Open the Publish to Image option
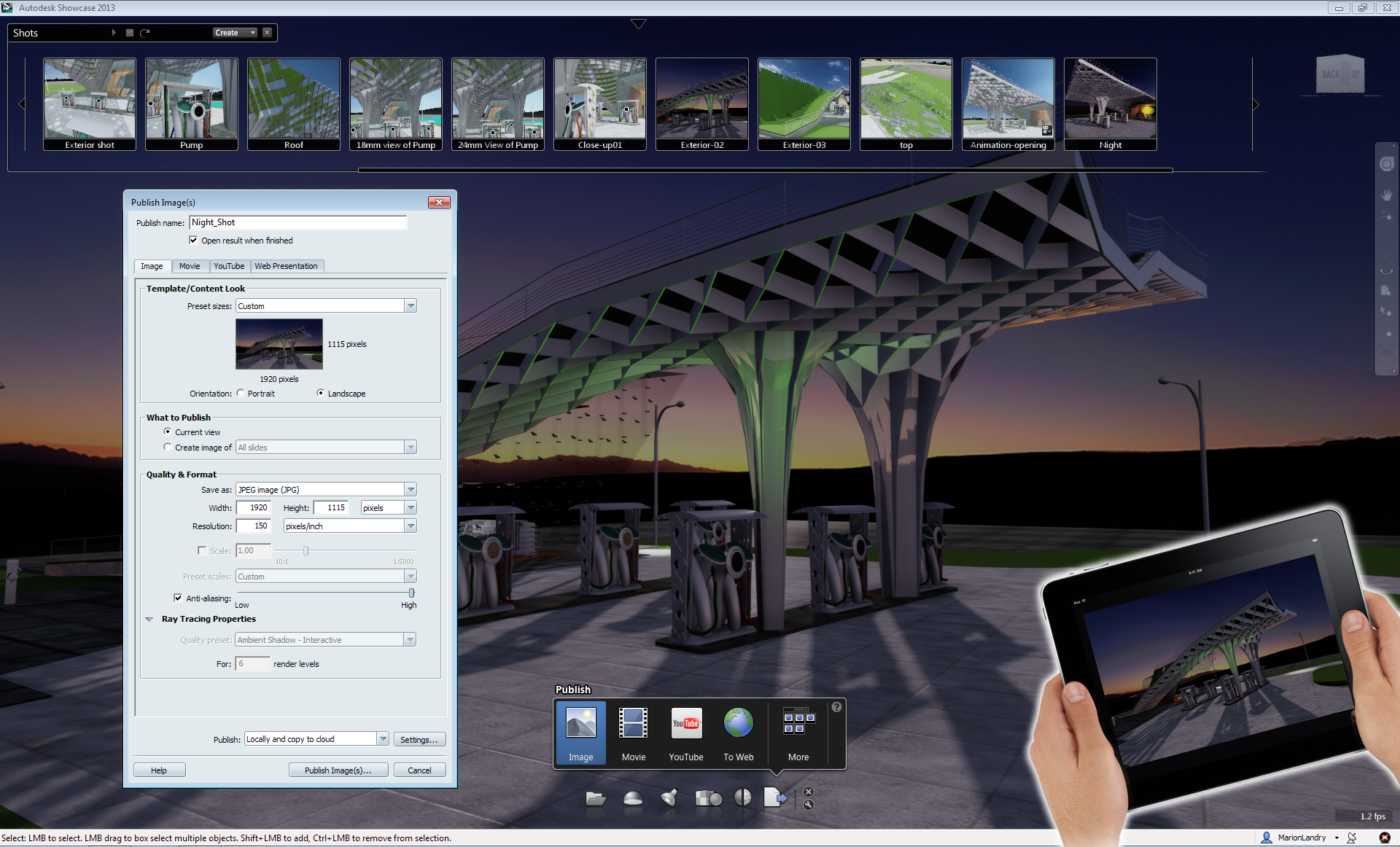 click(x=580, y=733)
